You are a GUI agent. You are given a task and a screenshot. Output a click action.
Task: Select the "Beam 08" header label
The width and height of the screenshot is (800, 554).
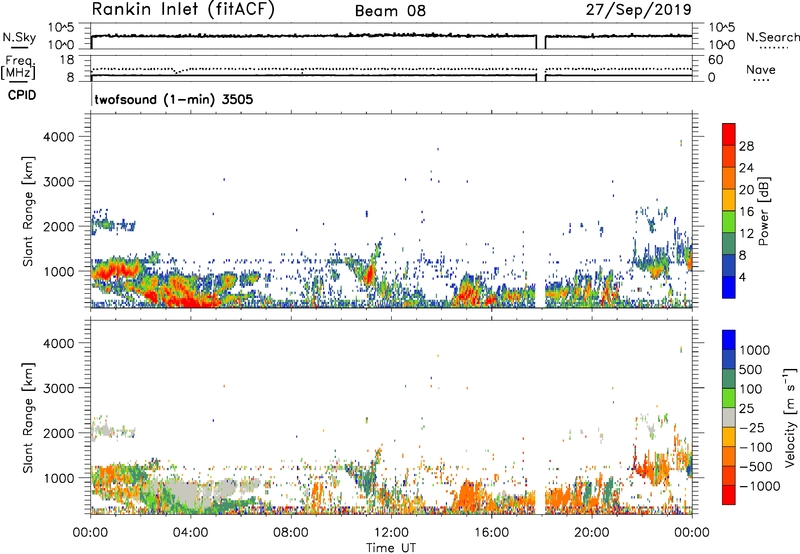390,11
